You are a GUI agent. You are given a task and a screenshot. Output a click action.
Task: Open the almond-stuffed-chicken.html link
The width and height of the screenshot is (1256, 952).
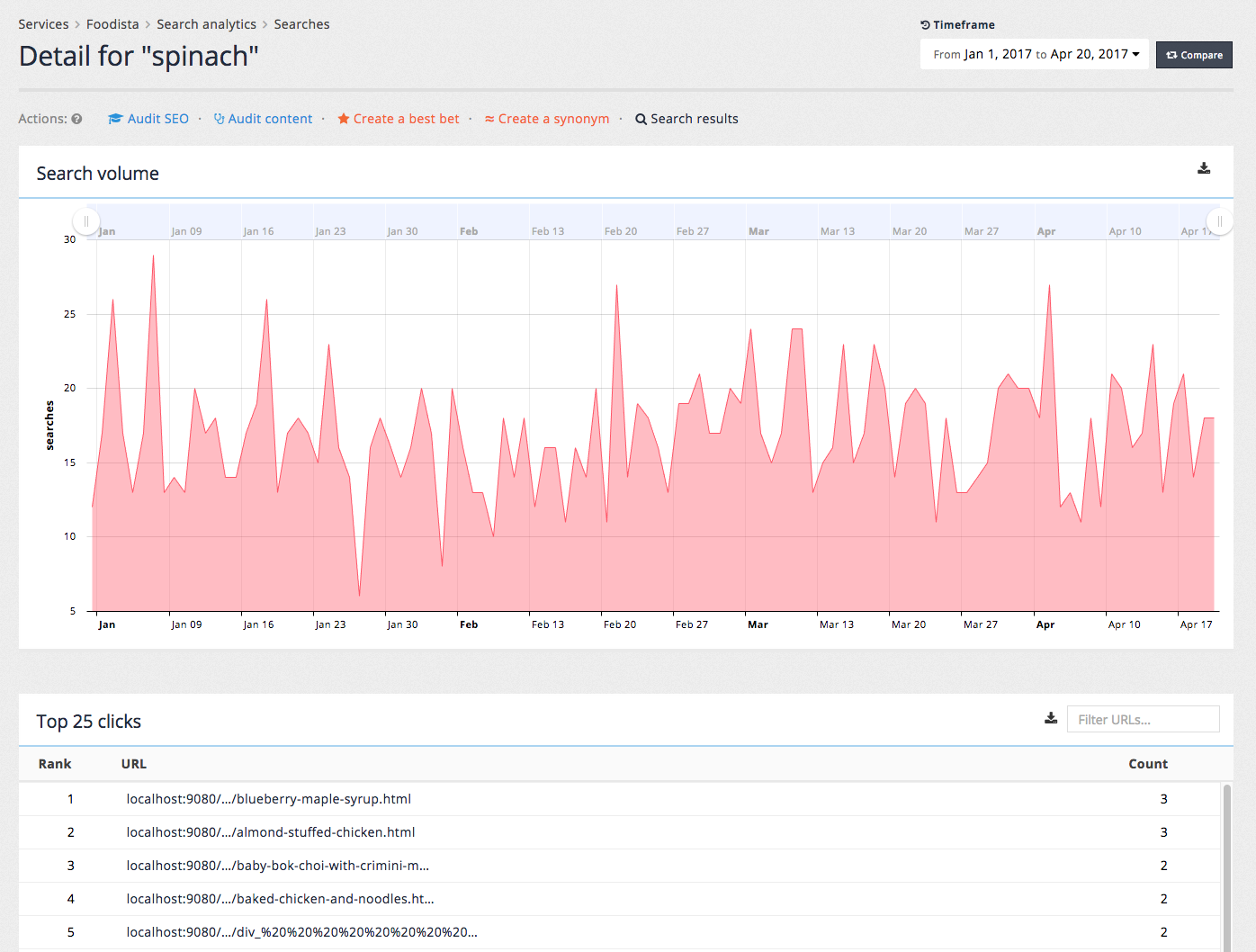point(270,831)
